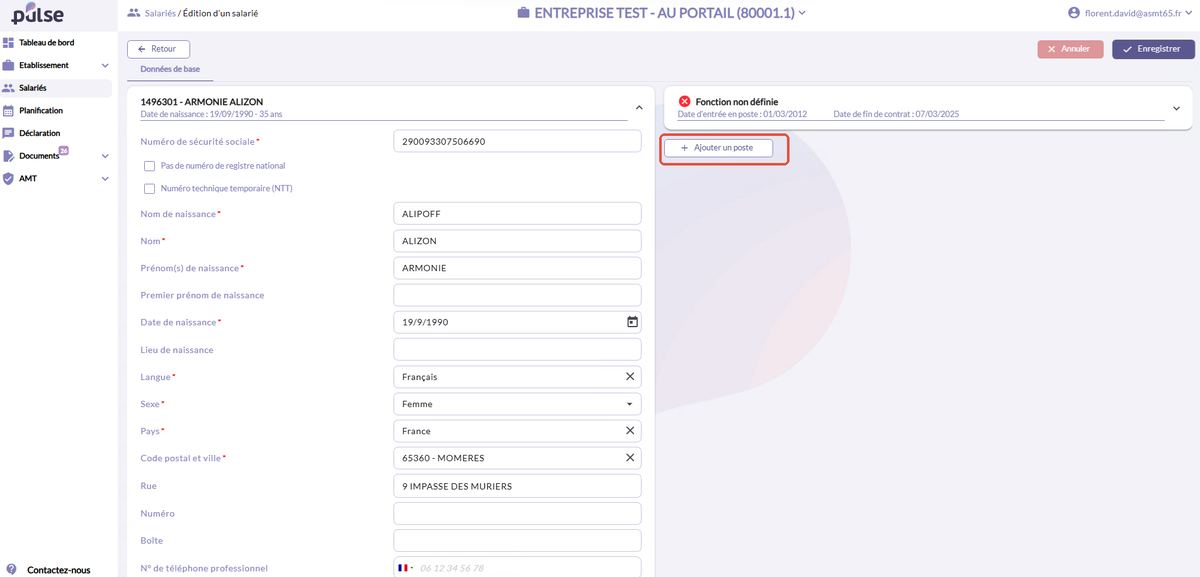Image resolution: width=1200 pixels, height=577 pixels.
Task: Open the Déclaration menu item
Action: 40,133
